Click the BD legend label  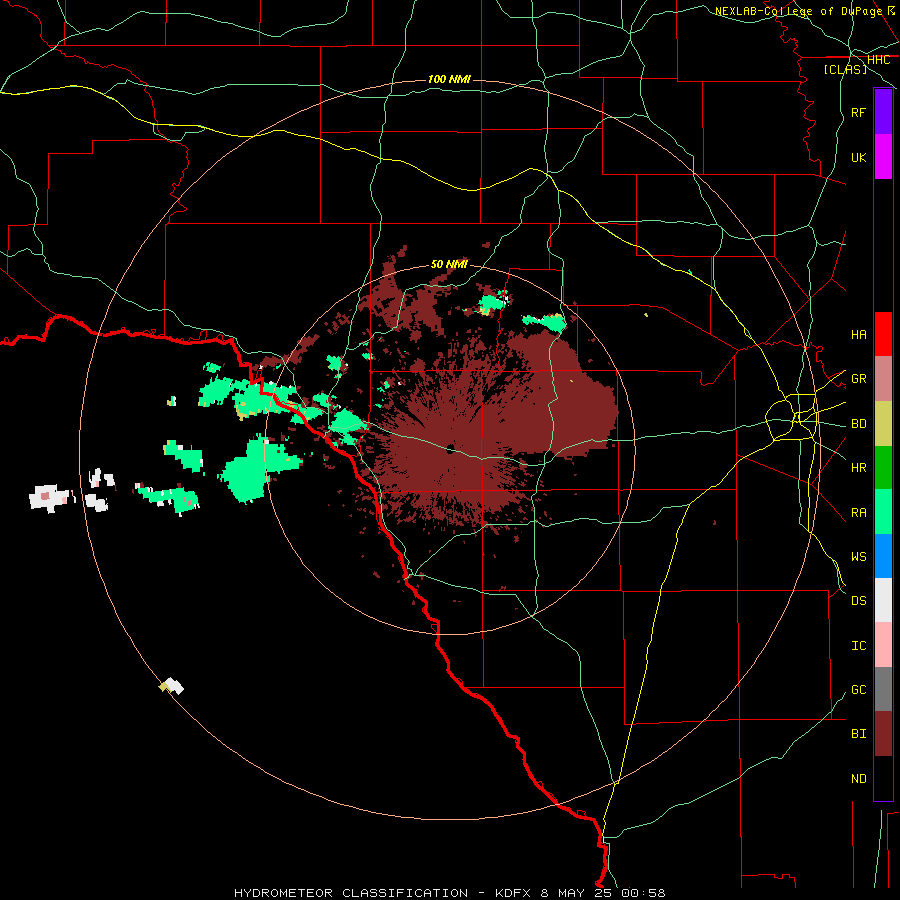[x=858, y=424]
